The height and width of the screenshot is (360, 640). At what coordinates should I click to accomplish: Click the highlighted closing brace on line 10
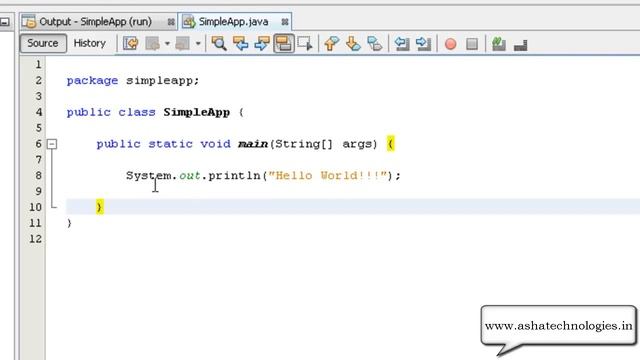tap(100, 207)
